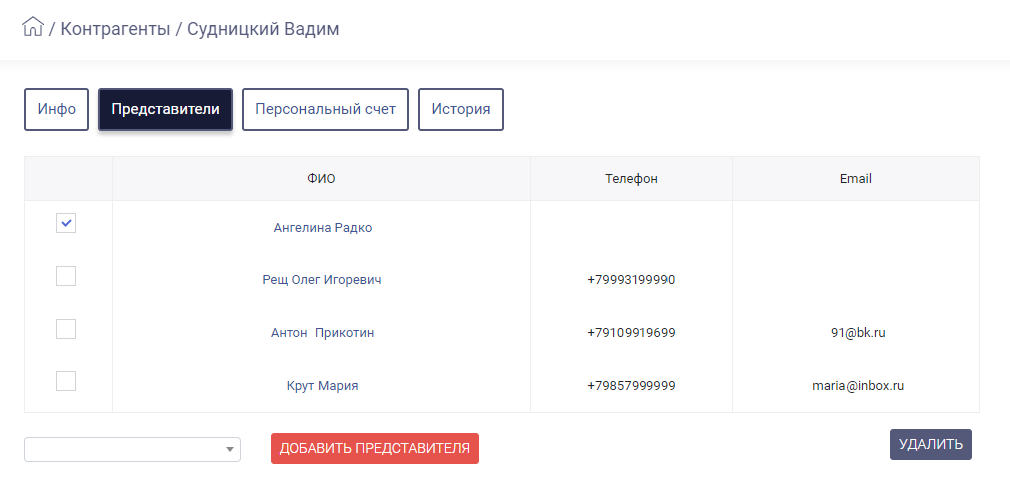Check the Рещ Олег Игоревич checkbox

[x=66, y=276]
